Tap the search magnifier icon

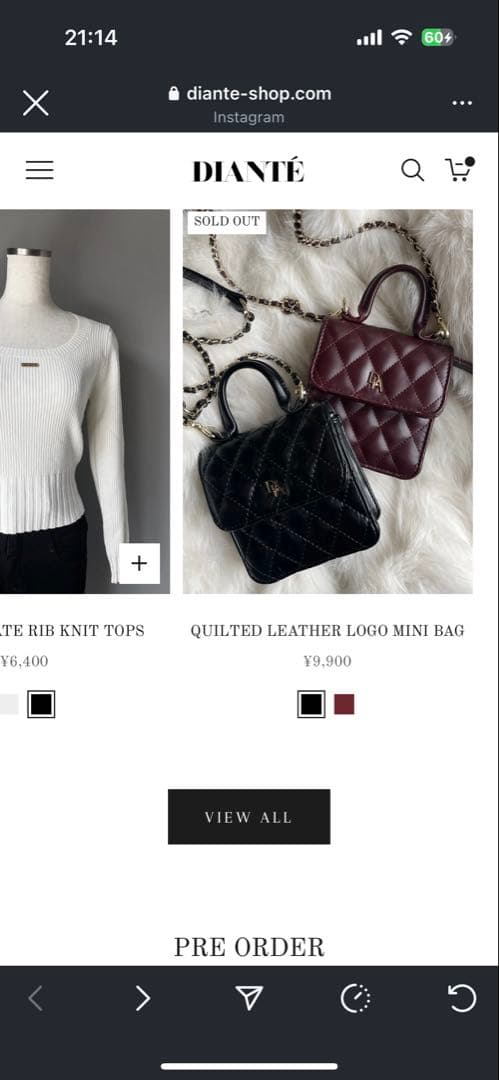click(412, 170)
